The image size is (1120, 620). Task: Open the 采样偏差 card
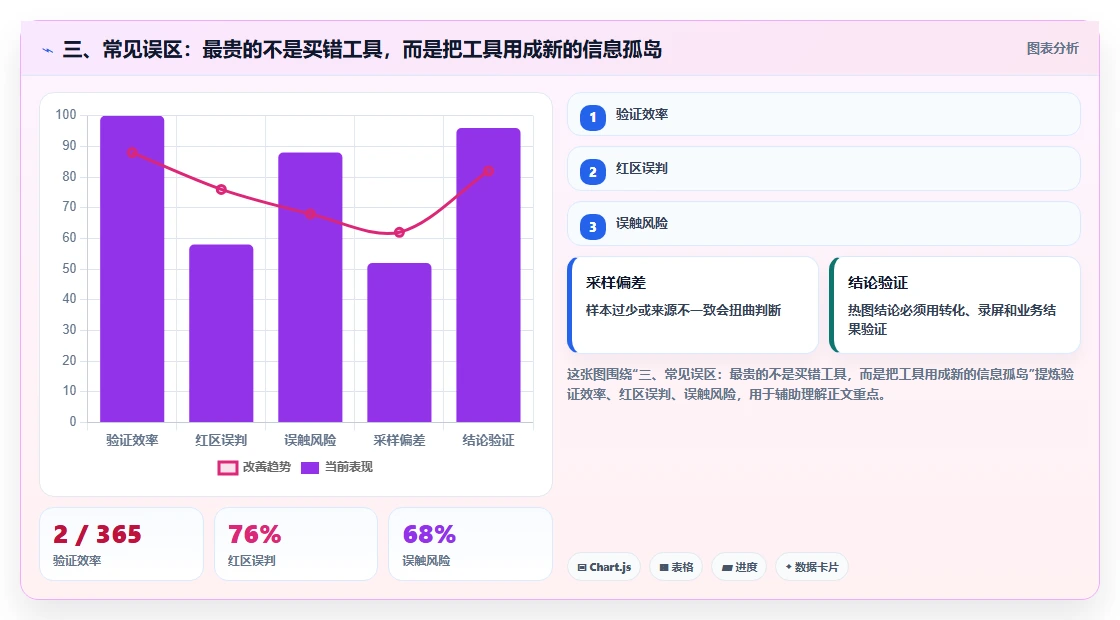693,305
